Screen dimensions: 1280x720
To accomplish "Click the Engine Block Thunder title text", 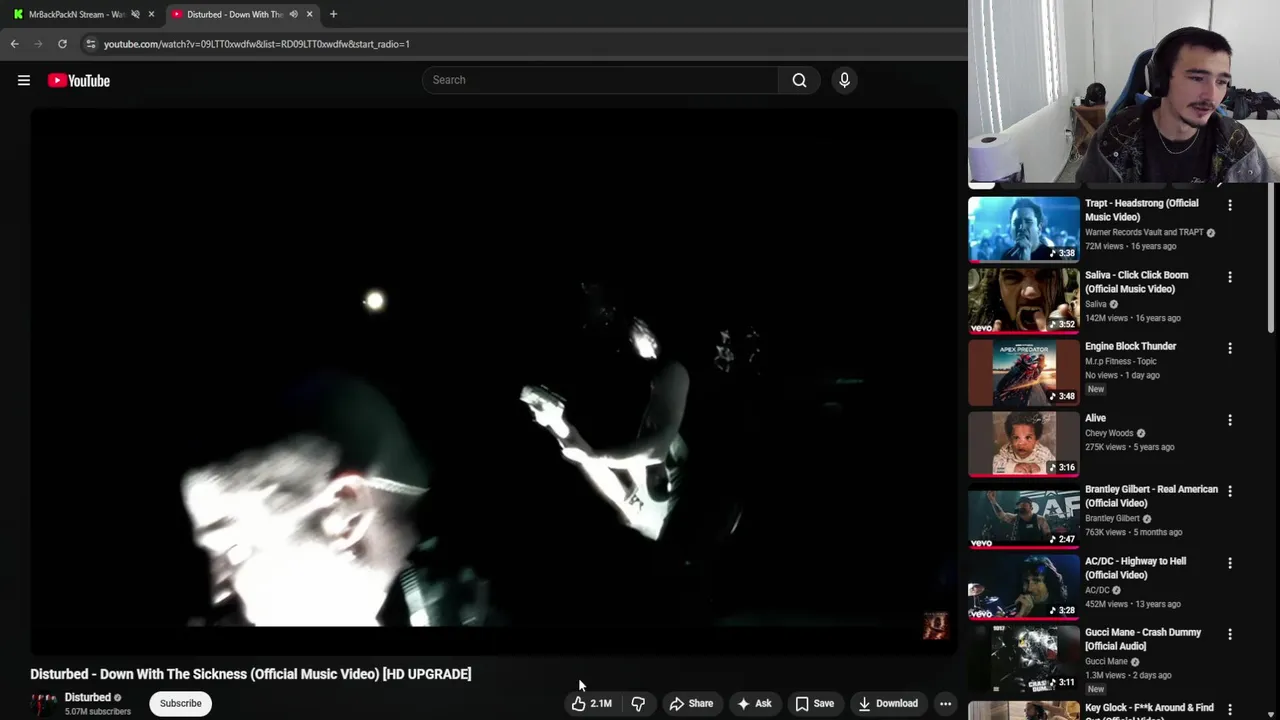I will click(1130, 346).
